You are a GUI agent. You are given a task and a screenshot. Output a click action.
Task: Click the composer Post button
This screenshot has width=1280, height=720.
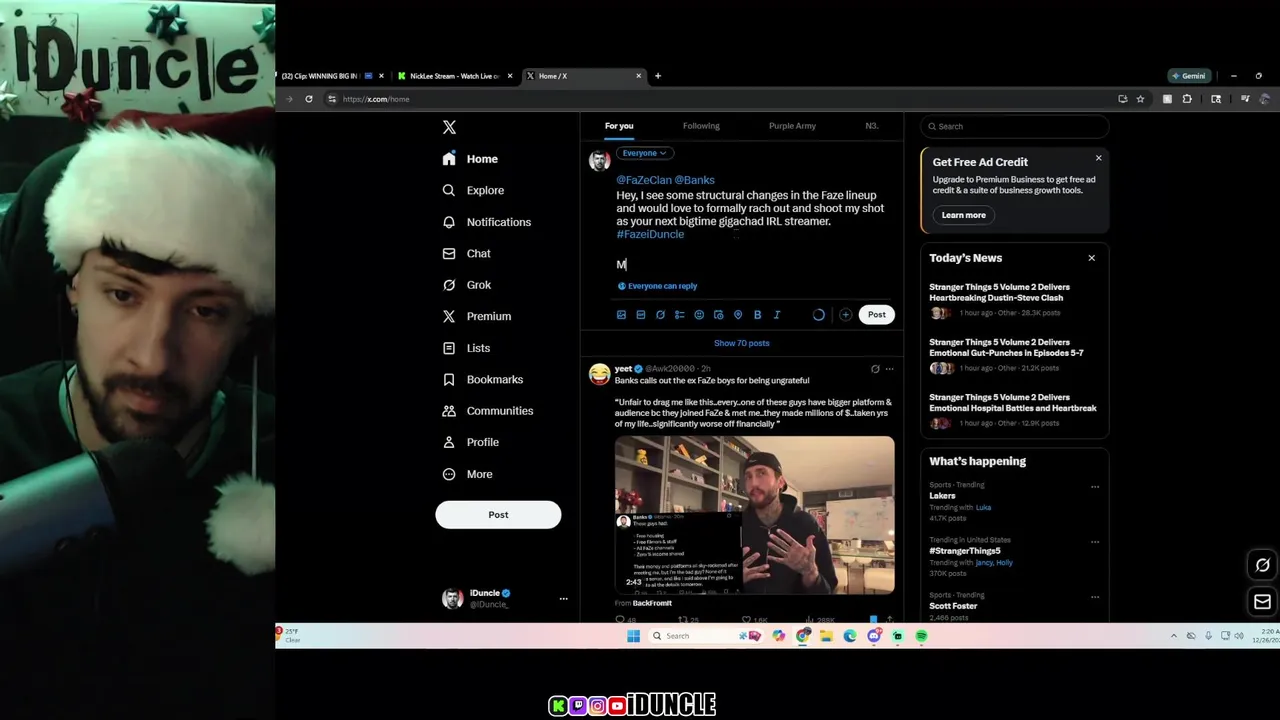(x=876, y=315)
